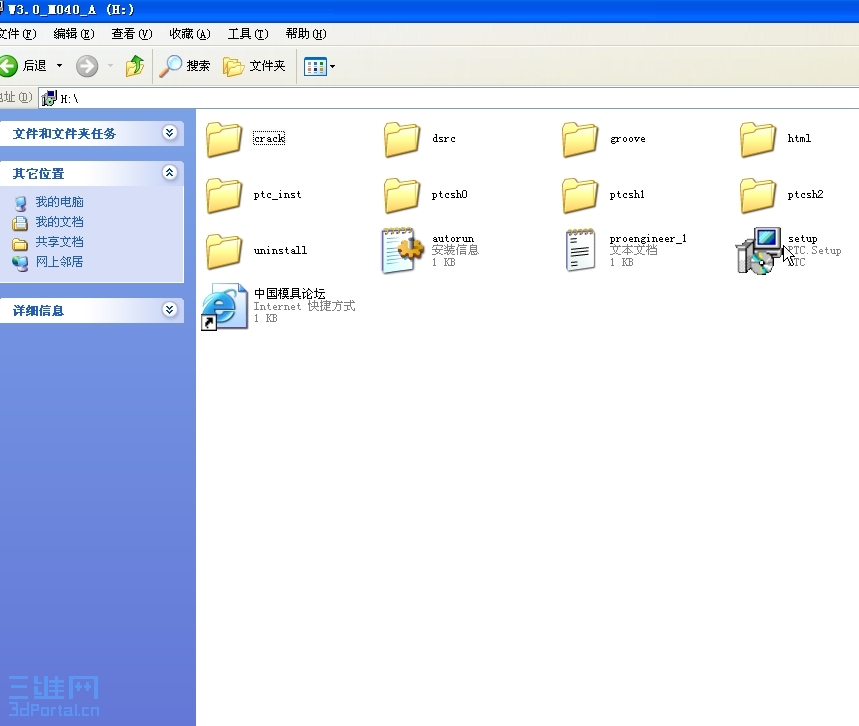
Task: Click the 中国模具论坛 shortcut name text
Action: [x=289, y=294]
